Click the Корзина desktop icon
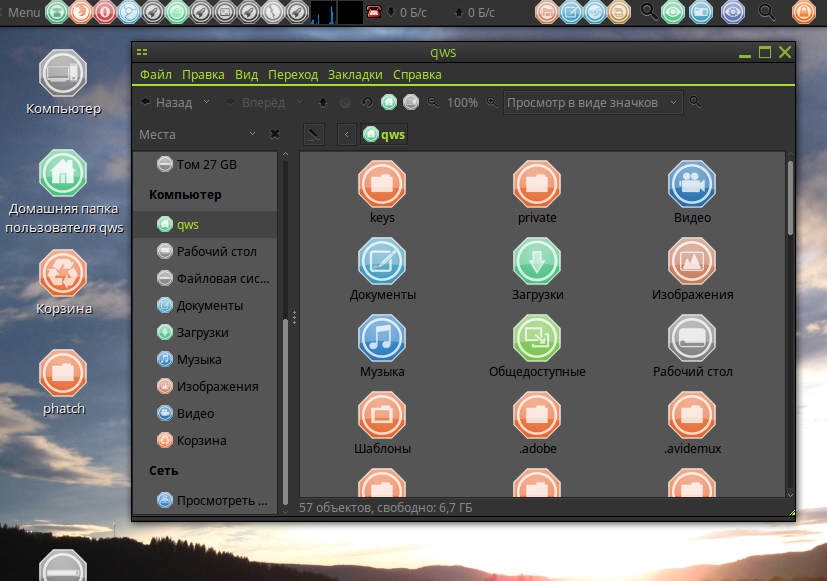 pos(63,283)
